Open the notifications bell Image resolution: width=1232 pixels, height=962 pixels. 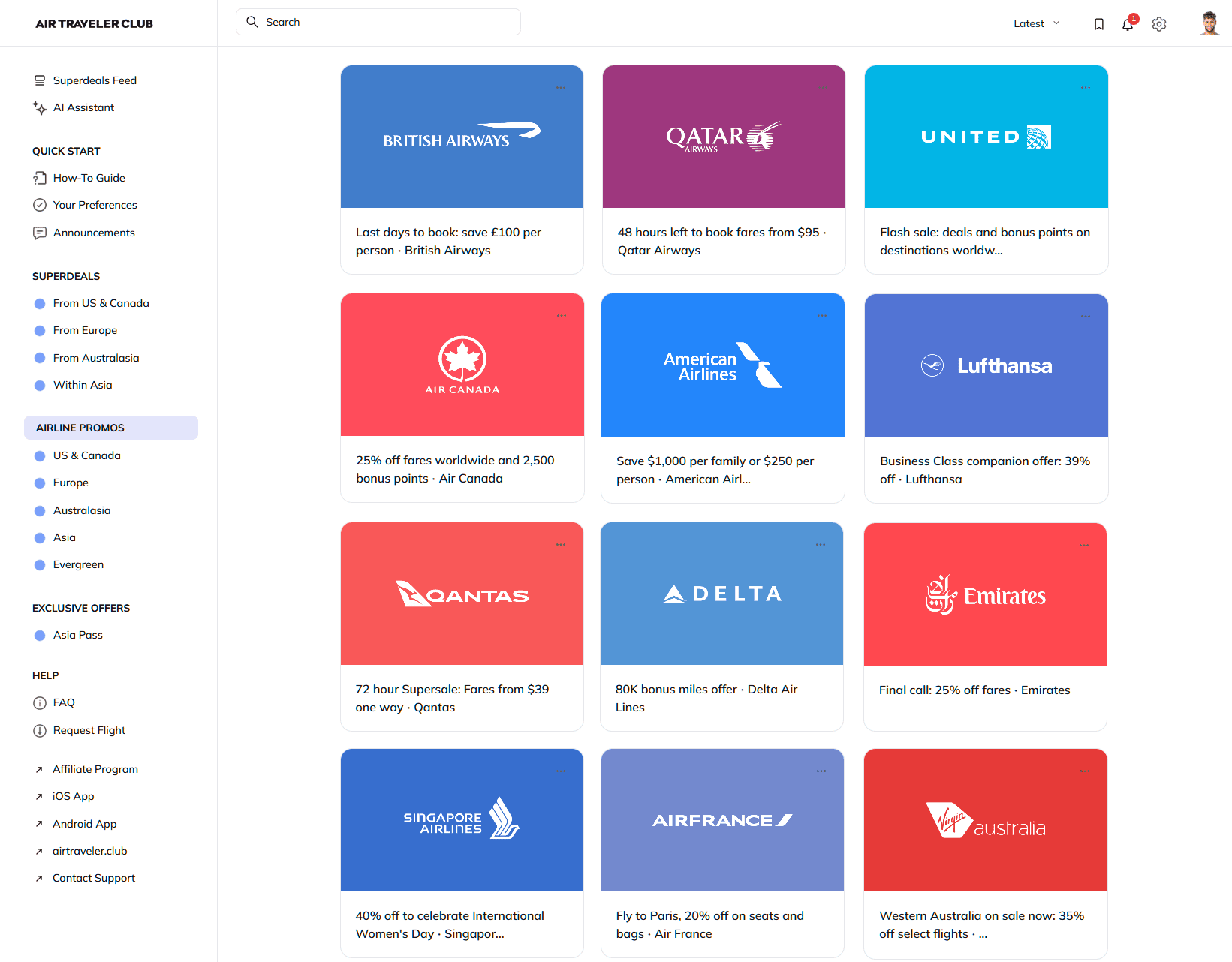1128,24
